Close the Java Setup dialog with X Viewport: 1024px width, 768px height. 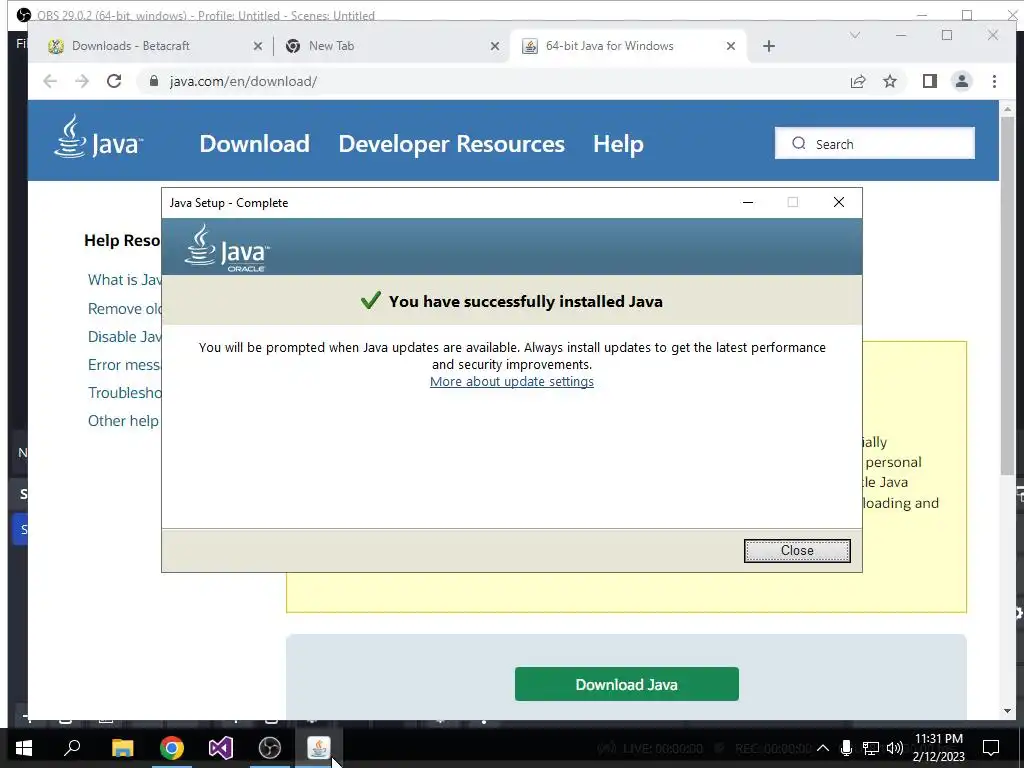pos(839,202)
